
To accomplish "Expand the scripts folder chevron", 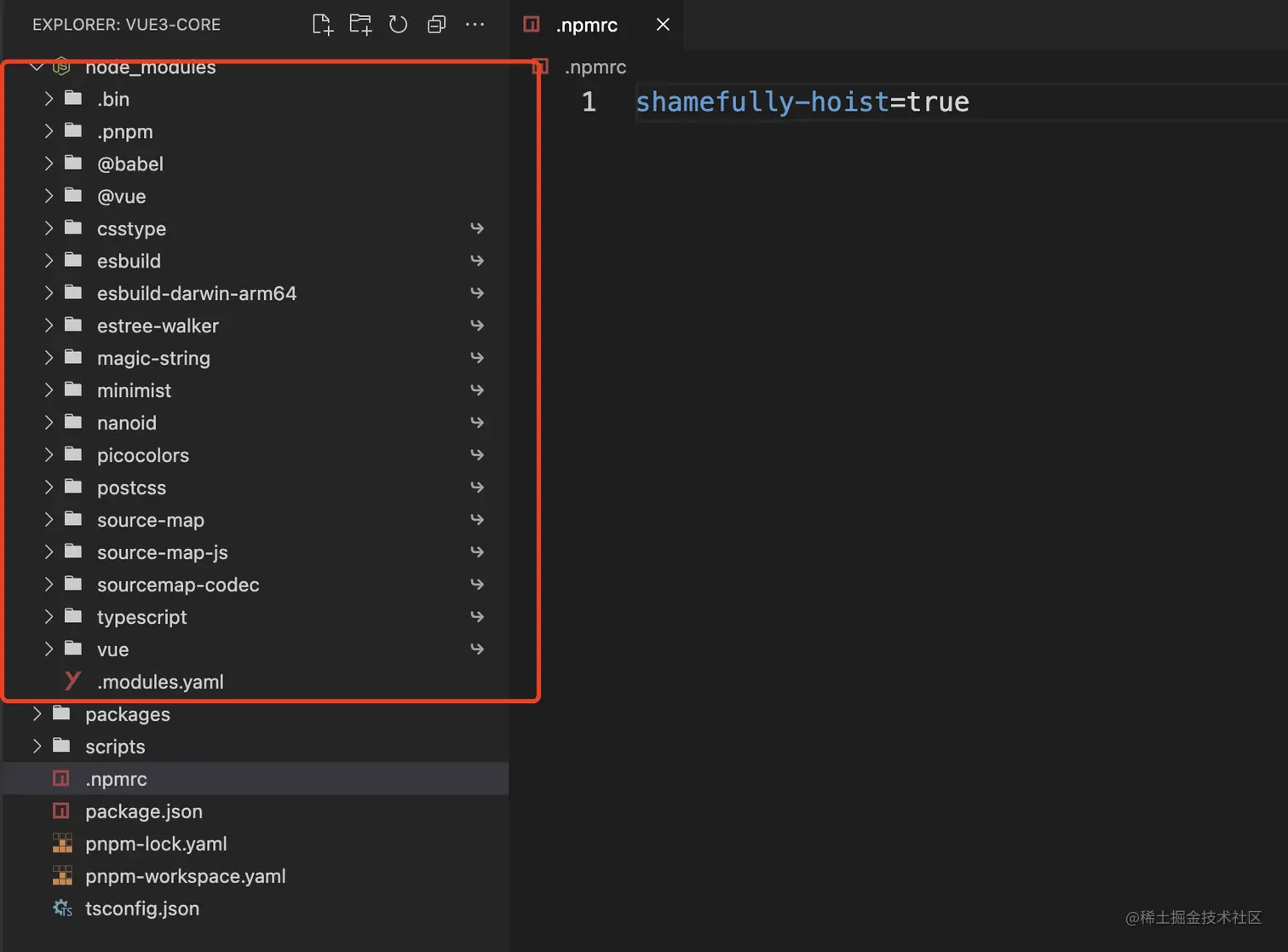I will [x=37, y=747].
